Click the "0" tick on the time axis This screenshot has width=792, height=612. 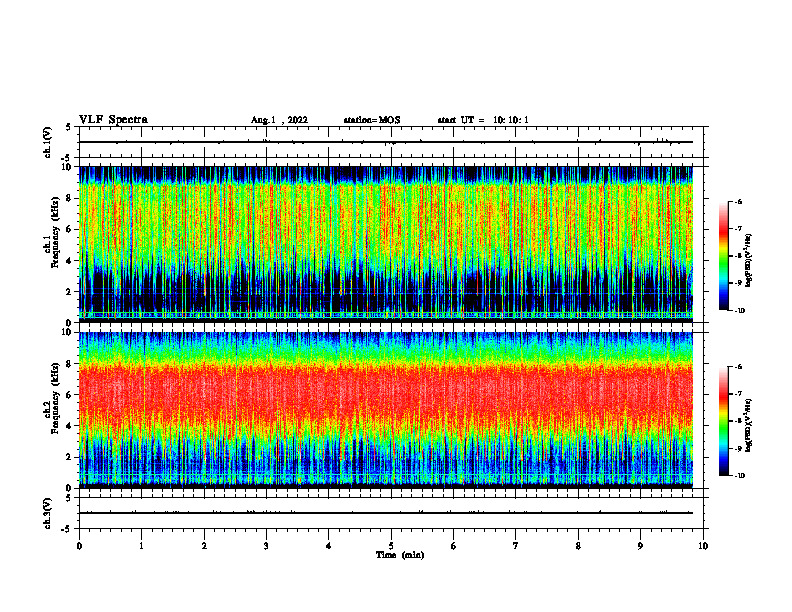point(79,546)
